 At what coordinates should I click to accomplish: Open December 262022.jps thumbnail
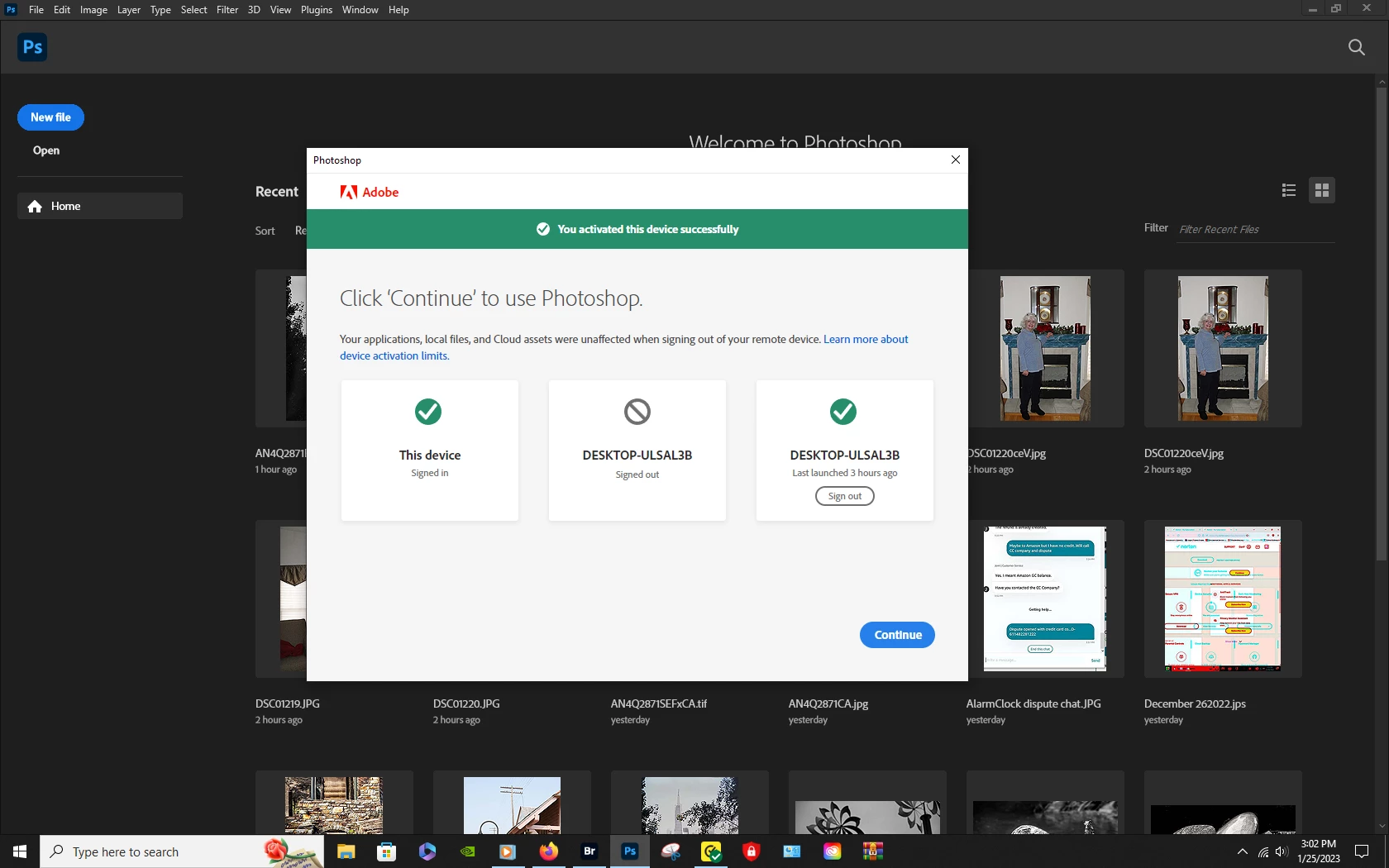[x=1223, y=599]
